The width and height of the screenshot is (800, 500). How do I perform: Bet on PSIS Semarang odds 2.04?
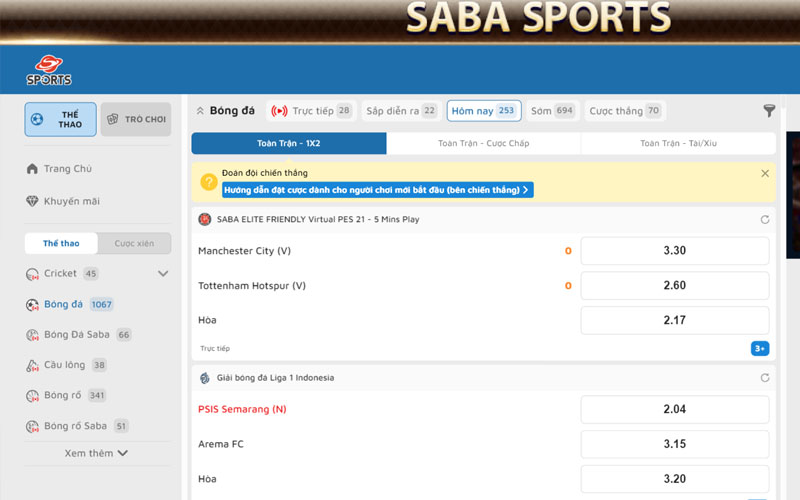coord(674,409)
